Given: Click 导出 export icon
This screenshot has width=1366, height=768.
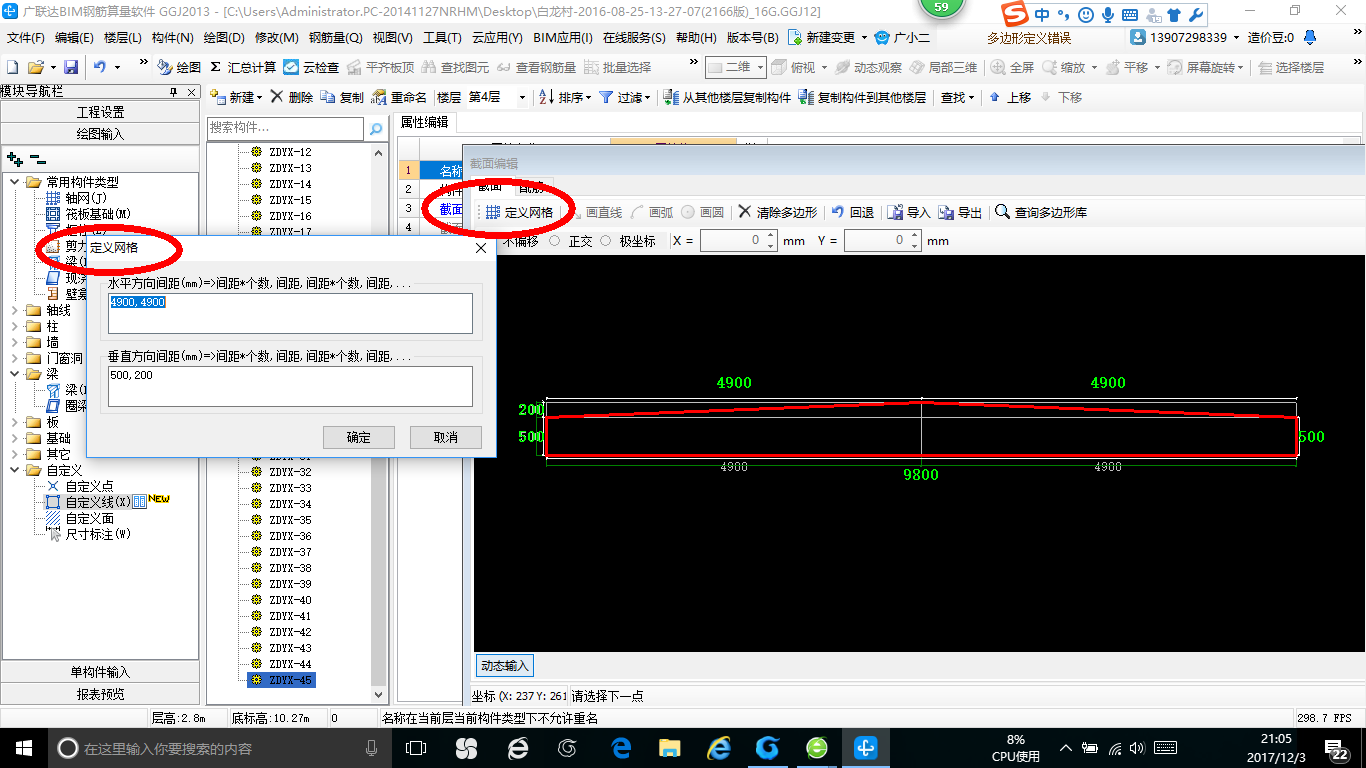Looking at the screenshot, I should pos(960,212).
